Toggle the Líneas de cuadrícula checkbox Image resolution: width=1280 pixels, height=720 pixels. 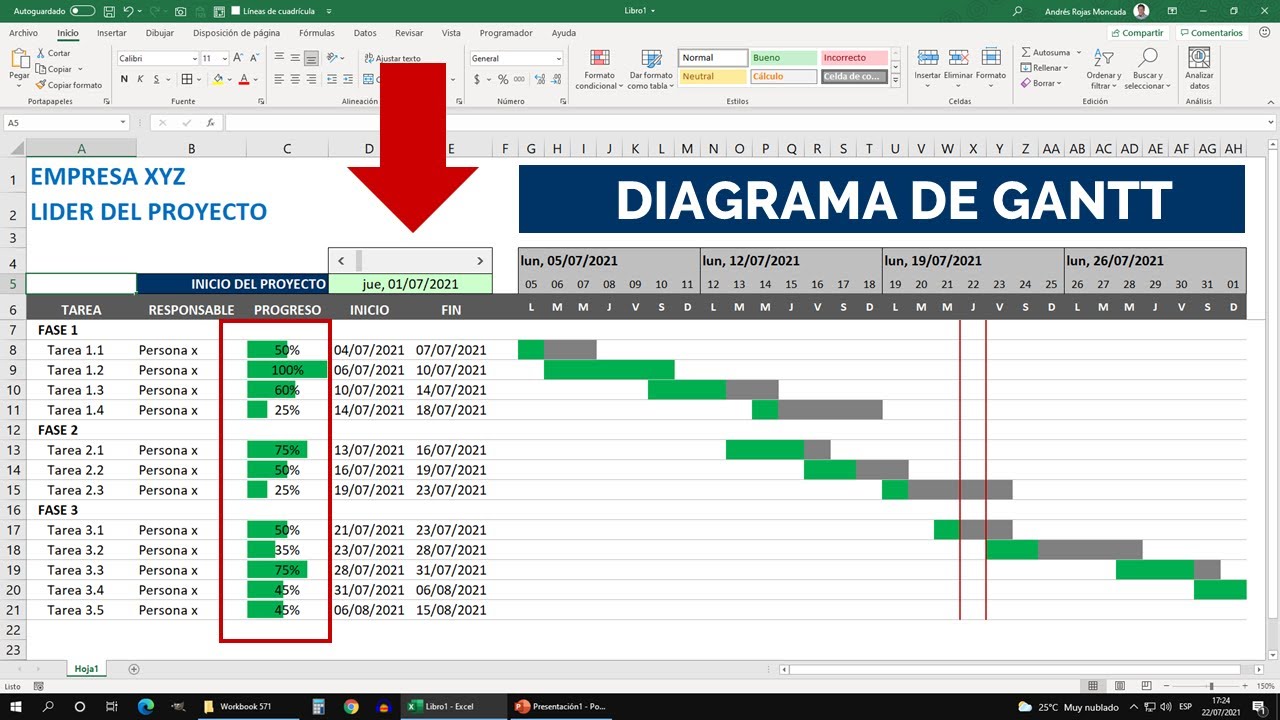point(235,11)
